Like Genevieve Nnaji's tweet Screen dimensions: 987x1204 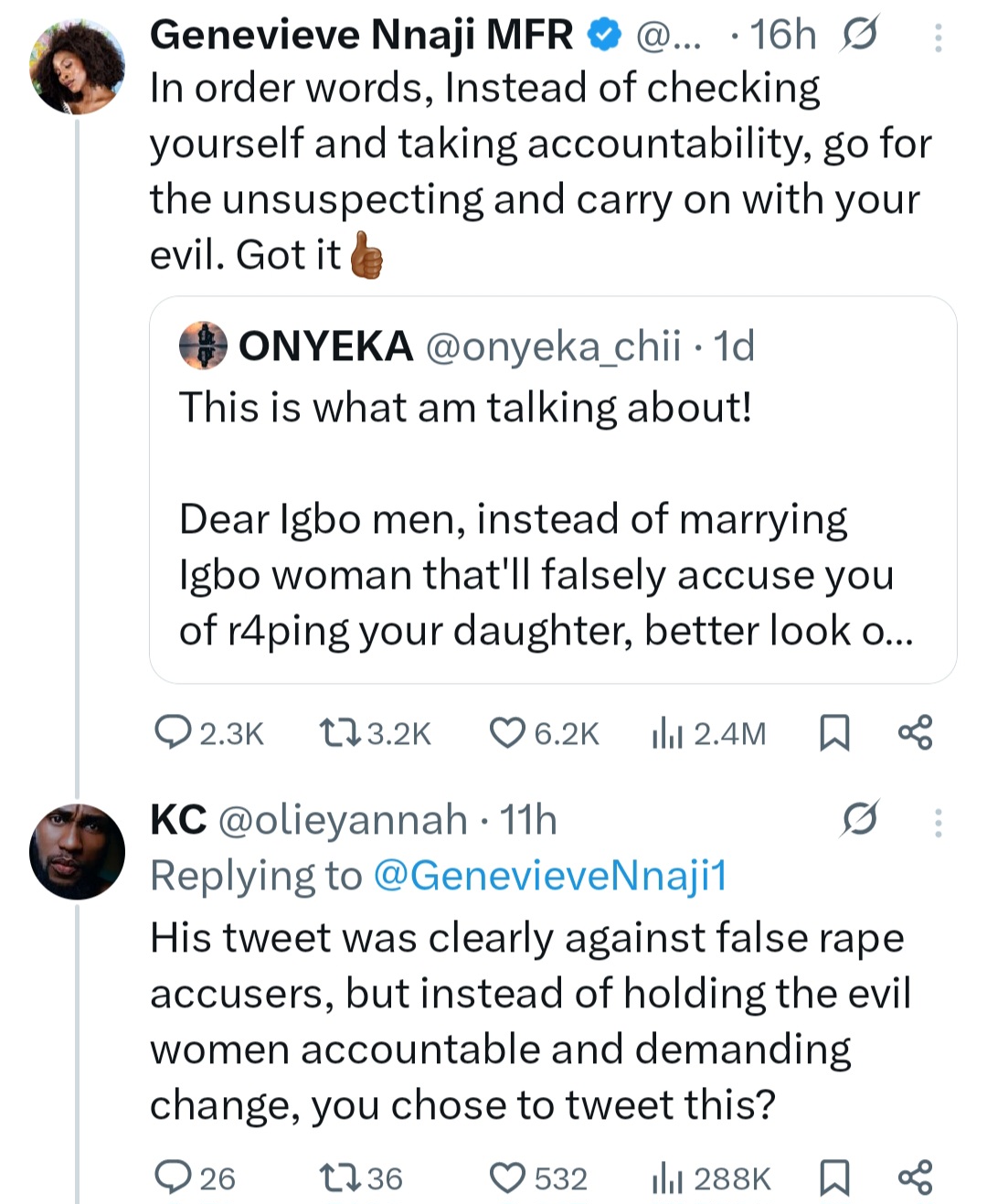click(507, 733)
